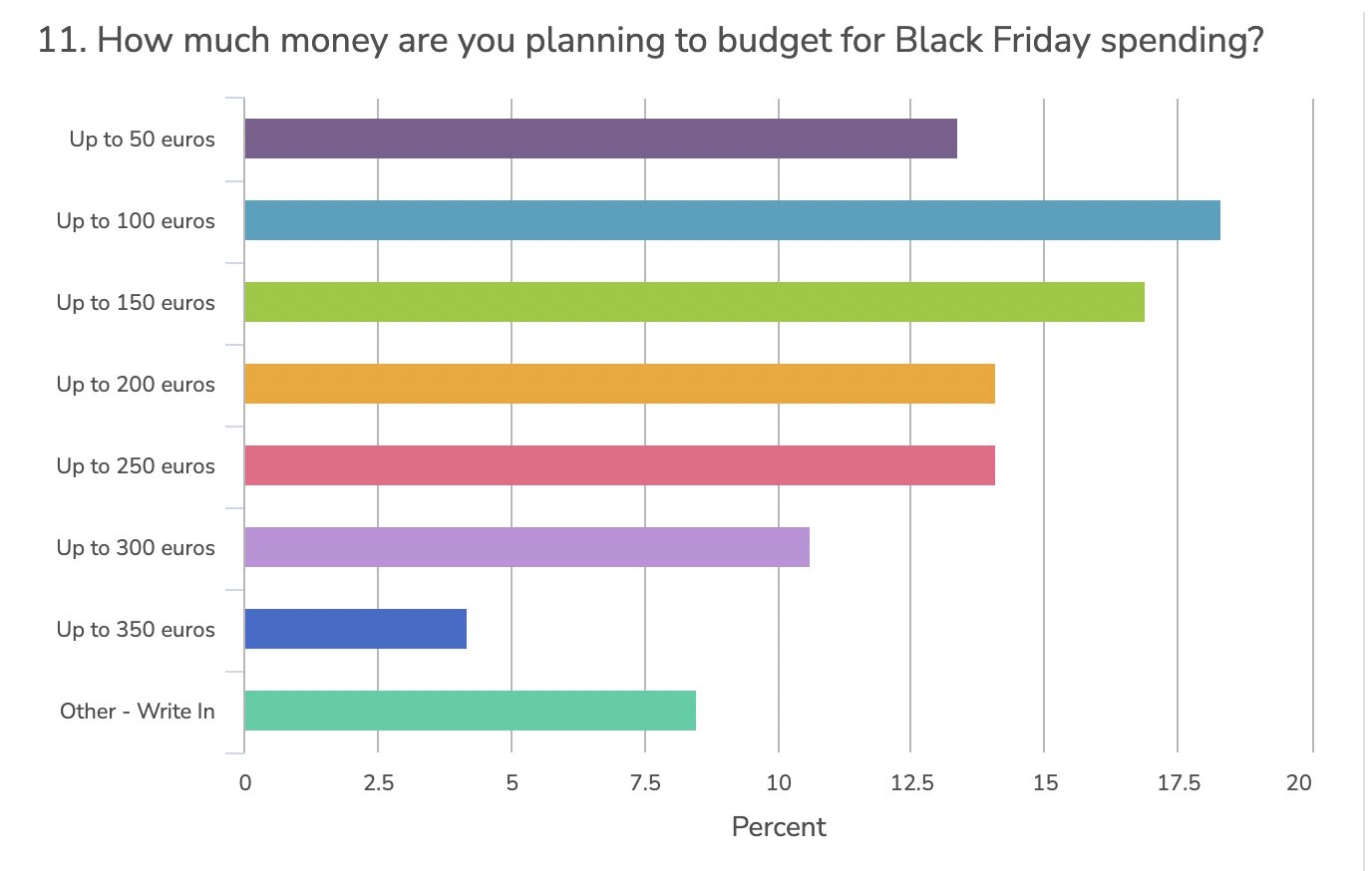Click the blue "Up to 100 euros" bar
Viewport: 1372px width, 871px height.
732,220
